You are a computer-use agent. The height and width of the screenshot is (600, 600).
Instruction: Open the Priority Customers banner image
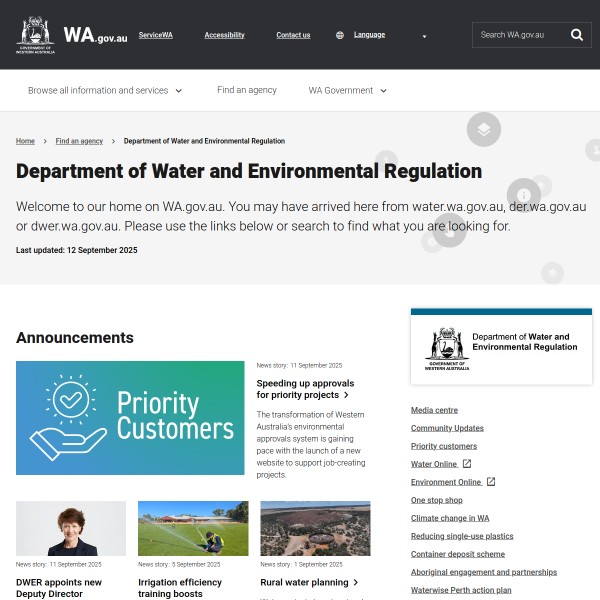coord(130,417)
